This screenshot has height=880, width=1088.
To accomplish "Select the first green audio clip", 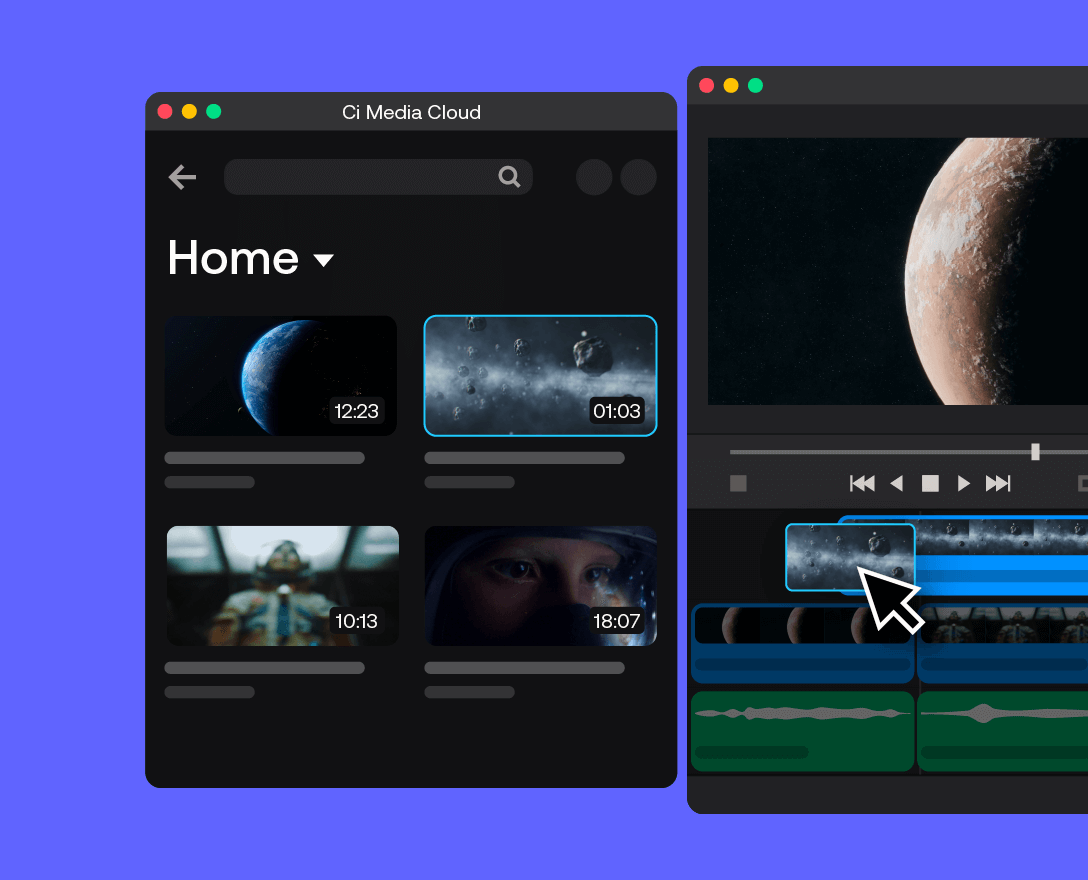I will coord(803,731).
